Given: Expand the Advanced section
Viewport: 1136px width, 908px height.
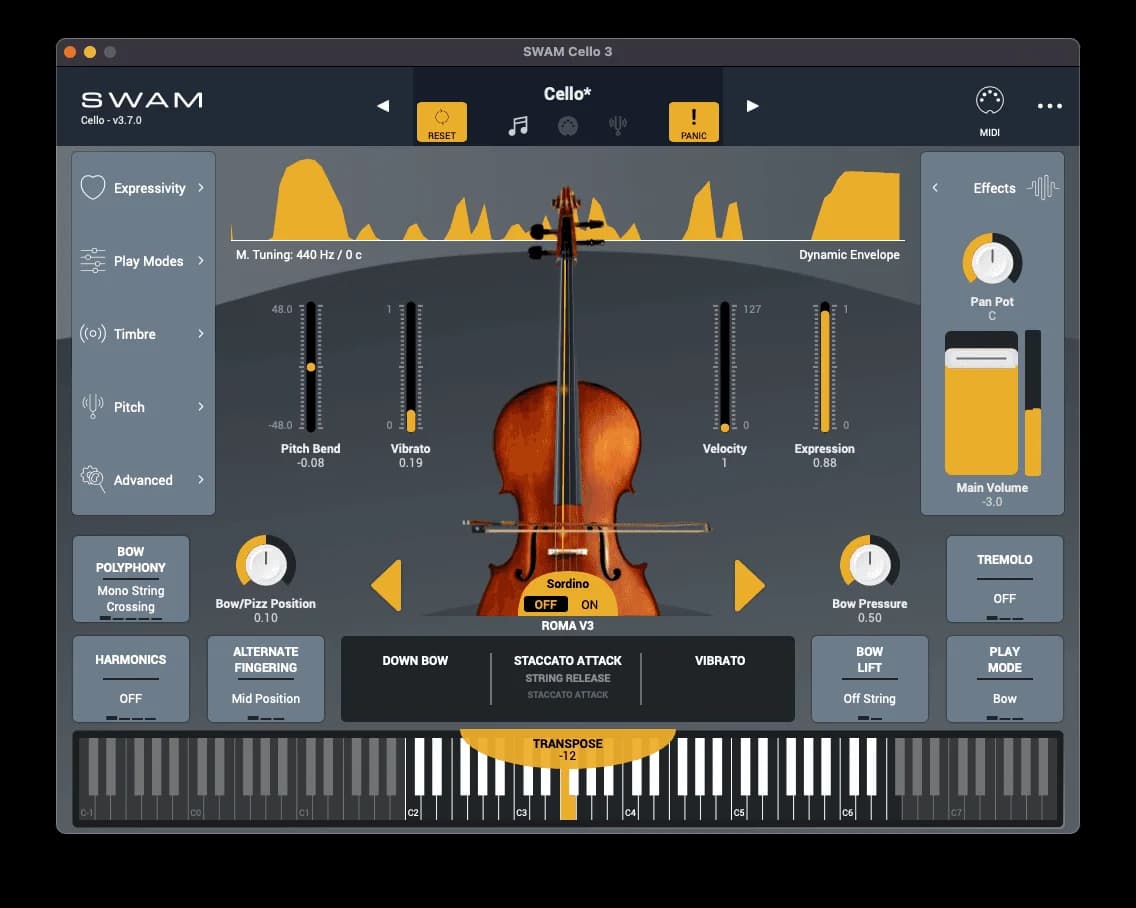Looking at the screenshot, I should click(91, 480).
